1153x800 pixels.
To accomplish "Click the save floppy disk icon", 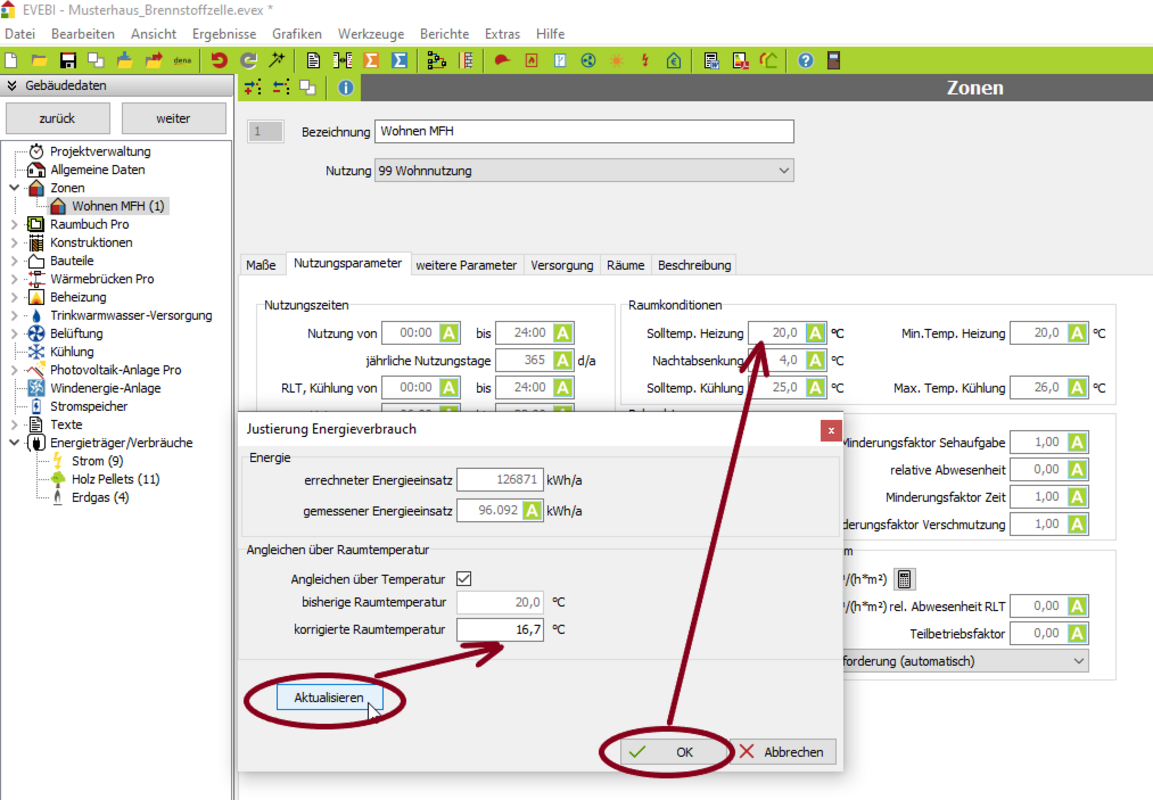I will pyautogui.click(x=68, y=61).
